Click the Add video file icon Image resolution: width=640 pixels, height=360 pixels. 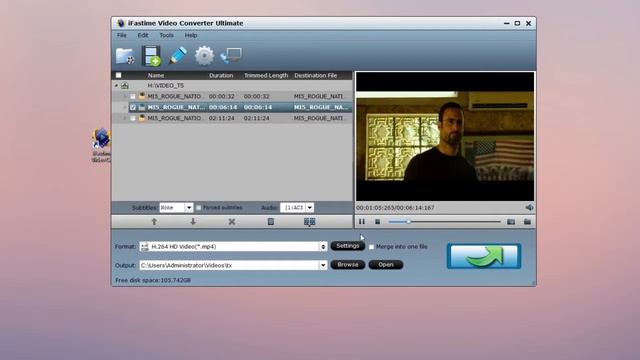tap(151, 56)
